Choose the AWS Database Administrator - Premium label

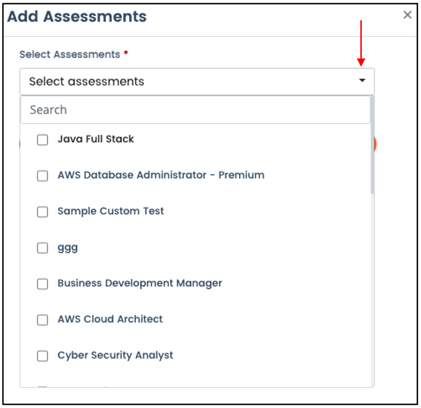coord(161,175)
